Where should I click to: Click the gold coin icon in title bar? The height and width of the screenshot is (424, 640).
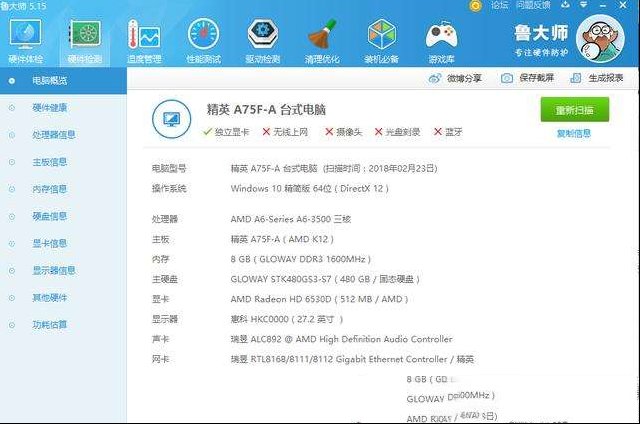click(475, 5)
